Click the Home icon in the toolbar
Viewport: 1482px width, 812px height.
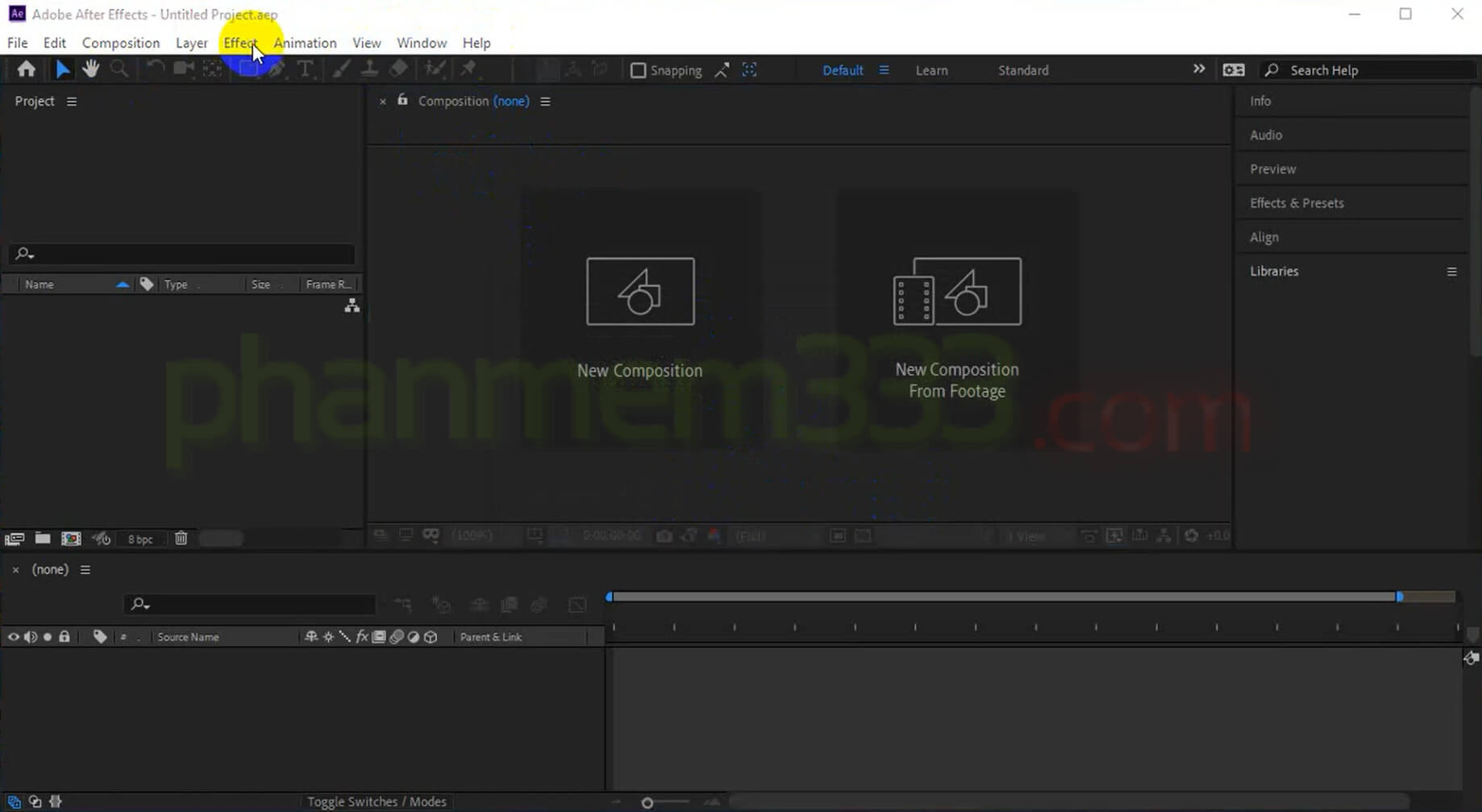click(26, 69)
